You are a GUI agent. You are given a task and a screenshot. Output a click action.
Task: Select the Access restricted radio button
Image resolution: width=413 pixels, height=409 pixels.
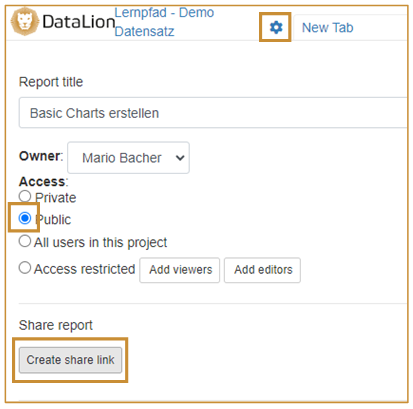click(25, 268)
